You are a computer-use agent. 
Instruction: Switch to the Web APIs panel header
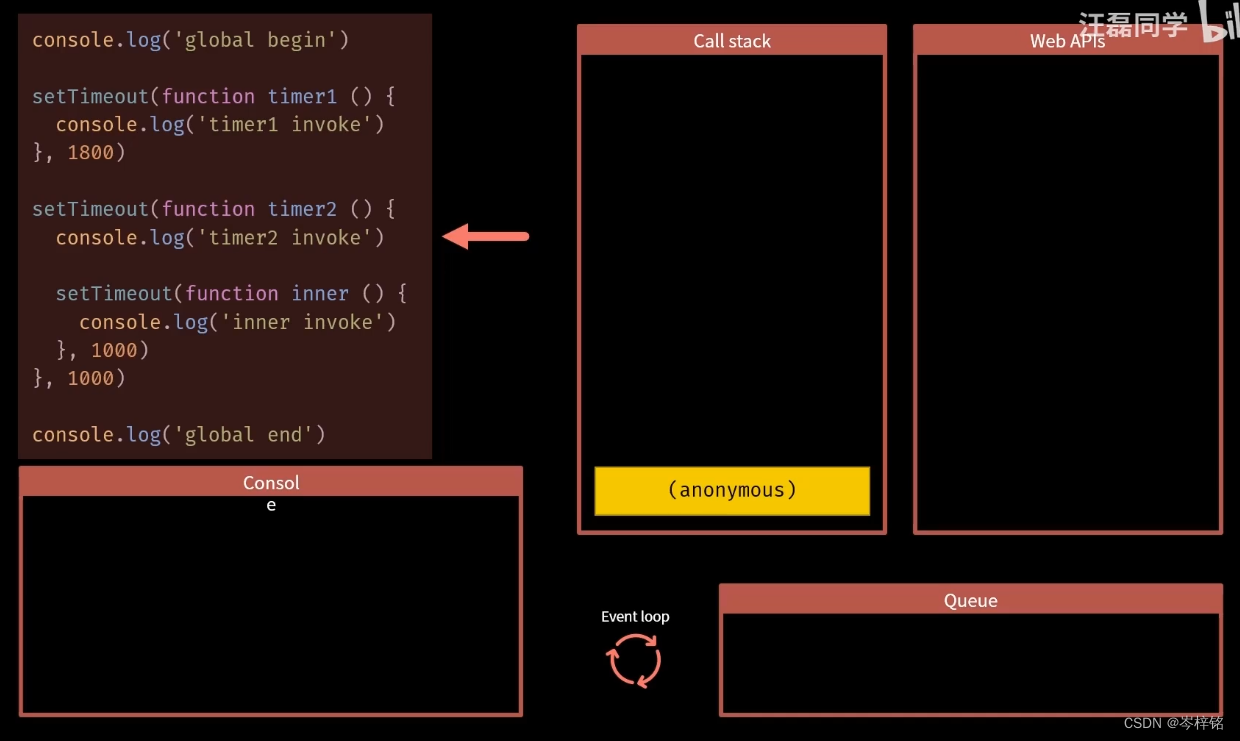pyautogui.click(x=1067, y=41)
